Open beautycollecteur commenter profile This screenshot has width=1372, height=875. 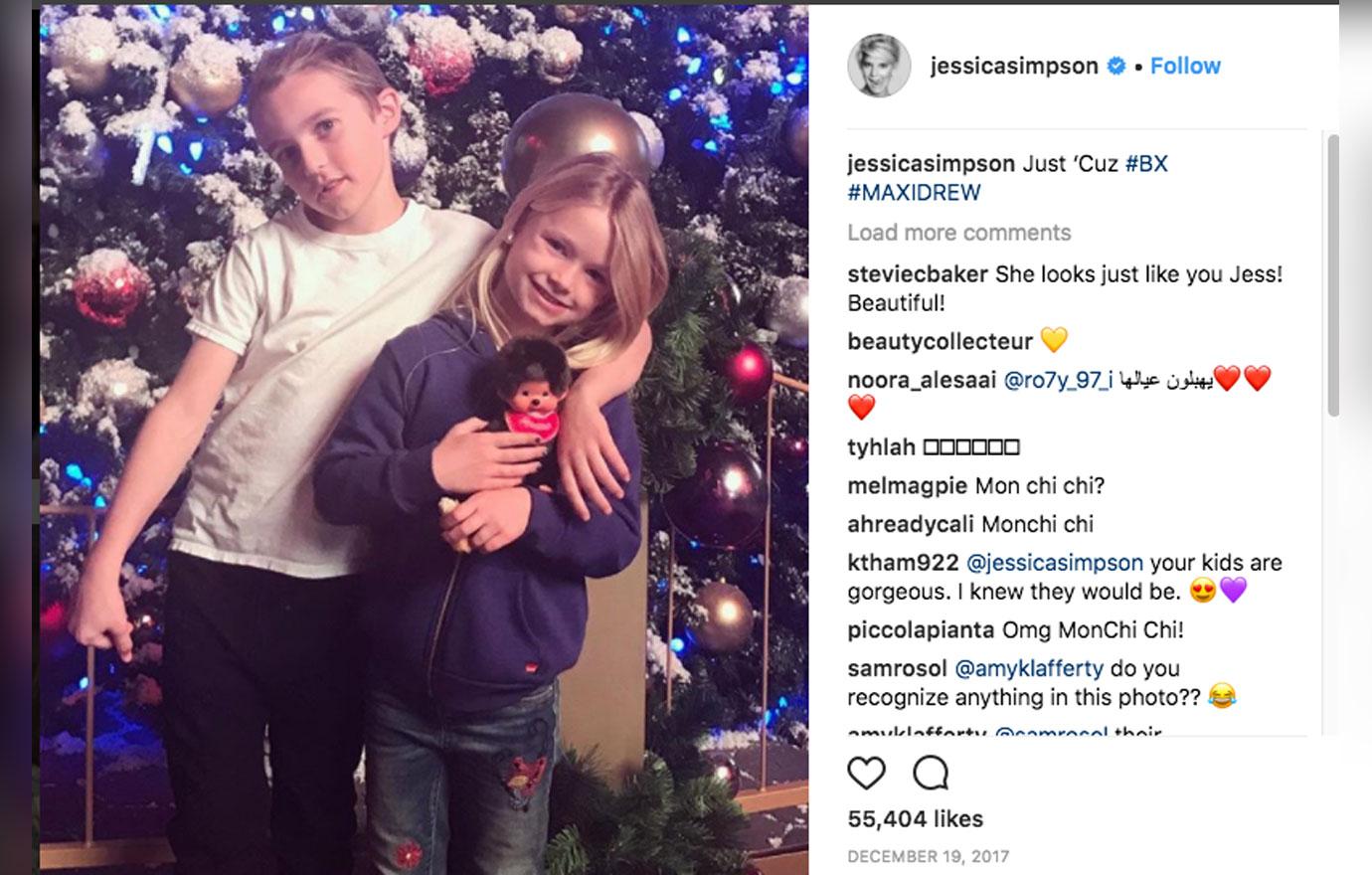click(x=941, y=342)
